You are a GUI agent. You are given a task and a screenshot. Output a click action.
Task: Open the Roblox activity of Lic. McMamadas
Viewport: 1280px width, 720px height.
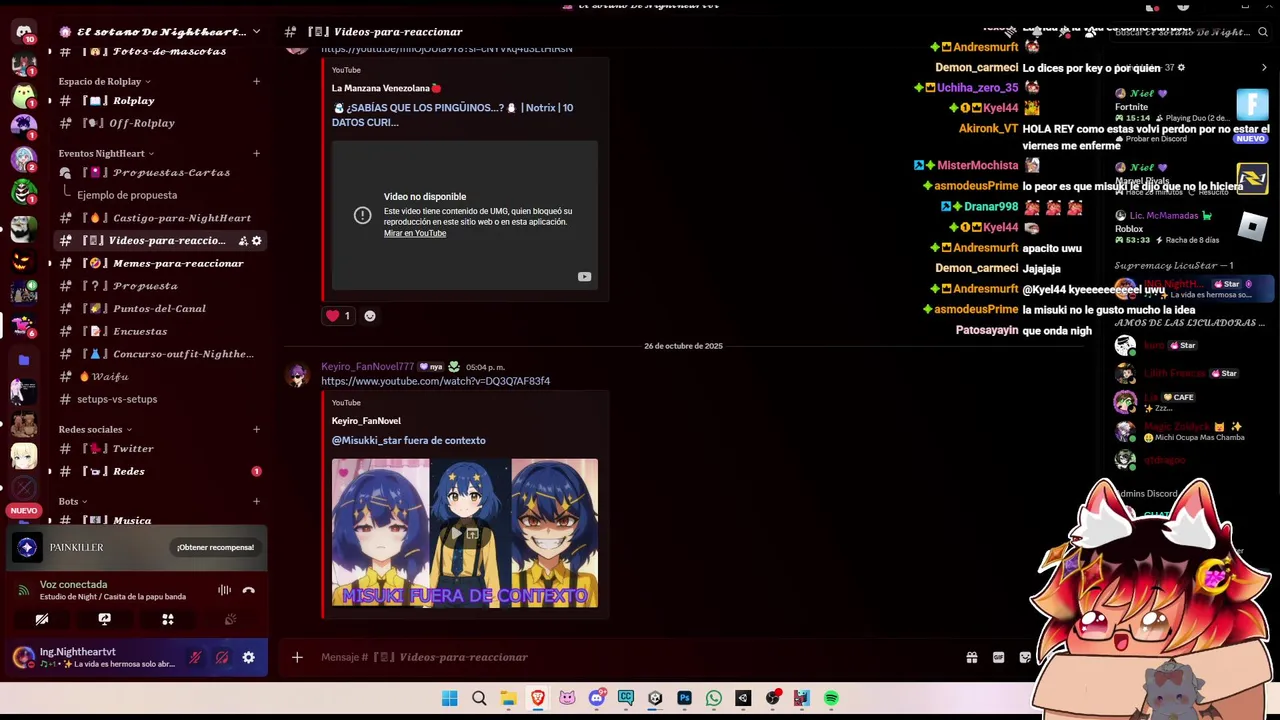click(x=1190, y=227)
